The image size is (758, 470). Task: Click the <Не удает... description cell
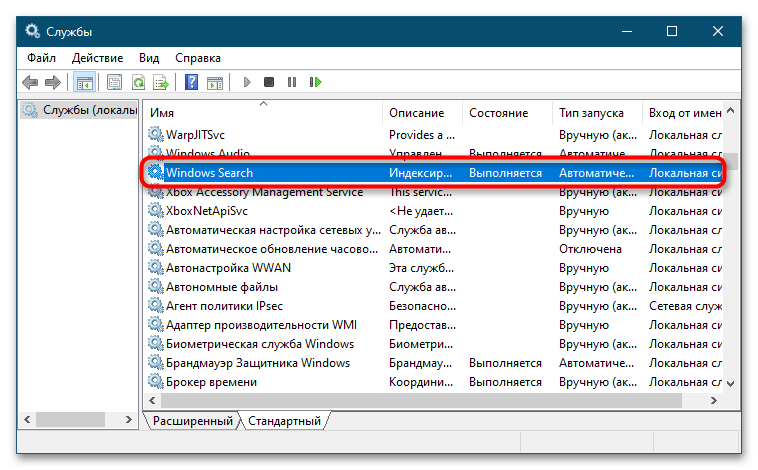pos(421,211)
